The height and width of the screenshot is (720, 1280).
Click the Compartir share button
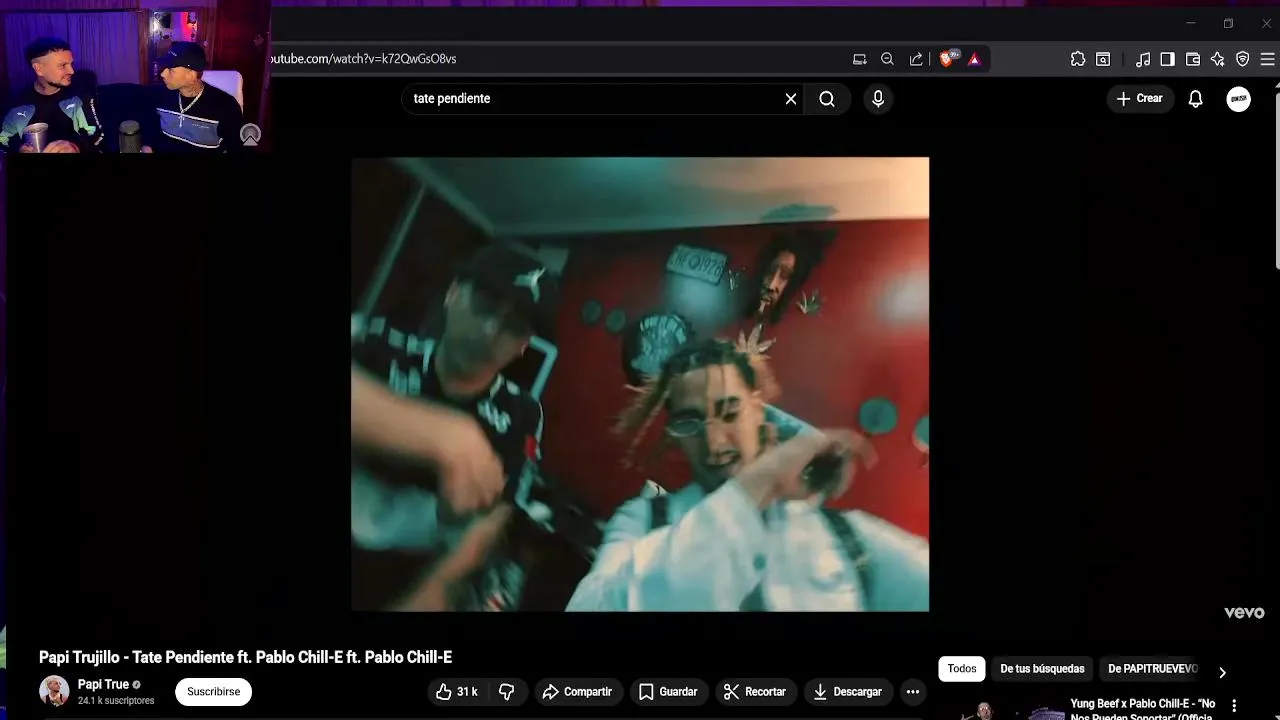pos(577,692)
